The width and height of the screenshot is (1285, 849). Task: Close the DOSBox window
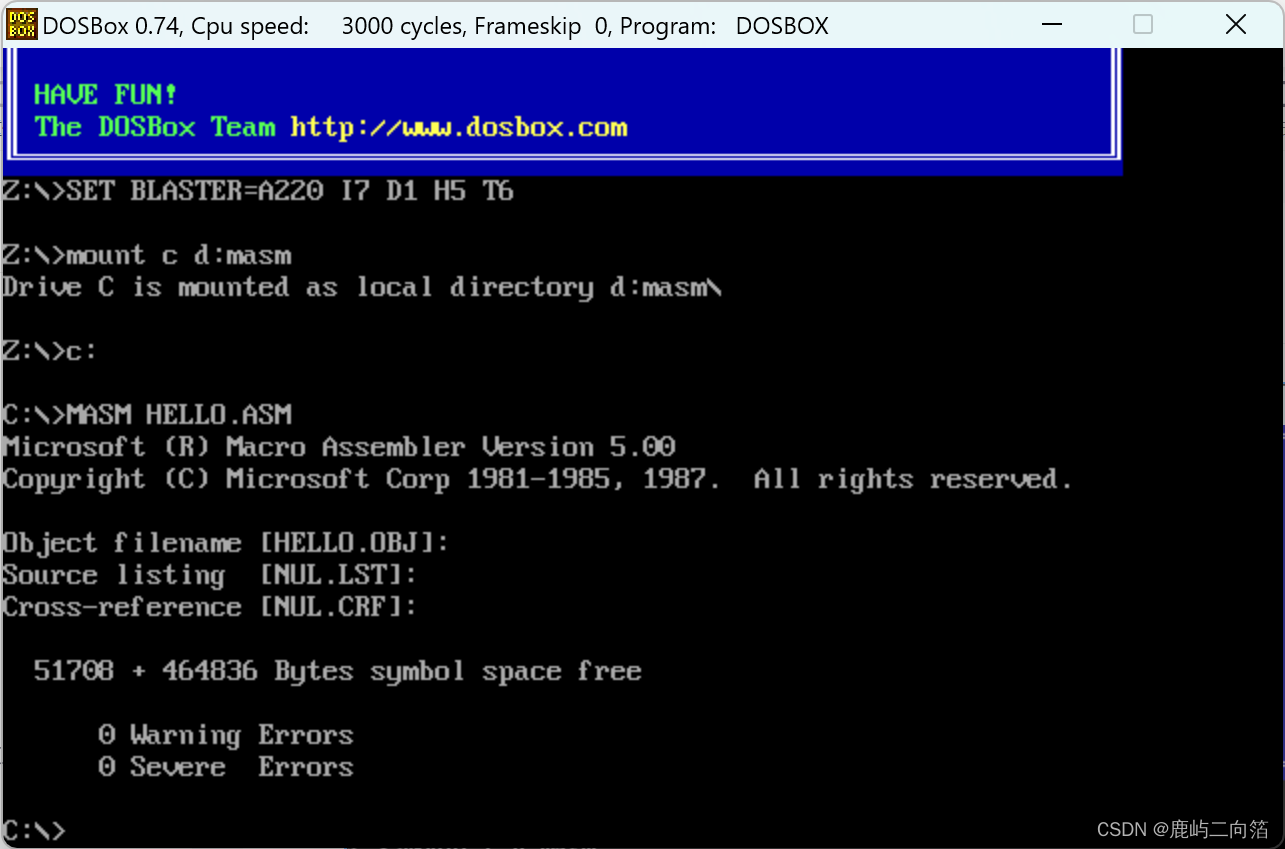pos(1236,24)
